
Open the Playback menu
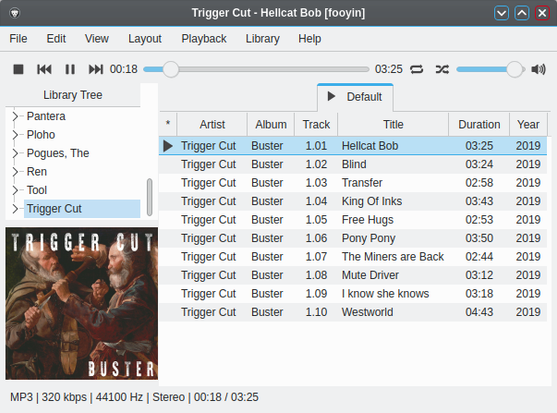[x=204, y=38]
